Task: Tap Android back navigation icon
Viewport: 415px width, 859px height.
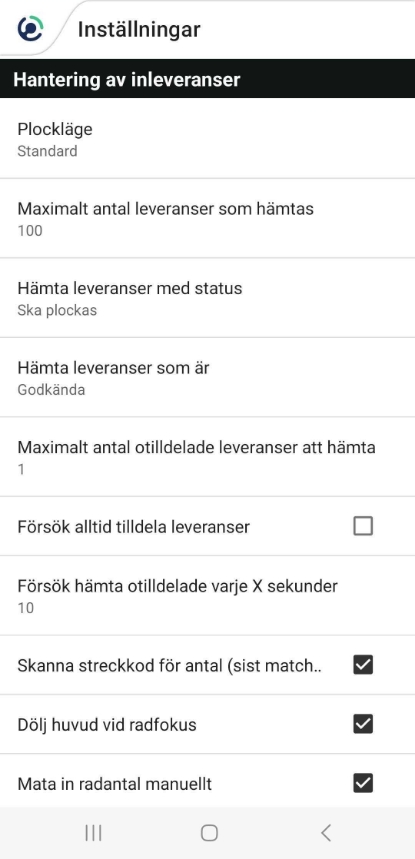Action: point(326,833)
